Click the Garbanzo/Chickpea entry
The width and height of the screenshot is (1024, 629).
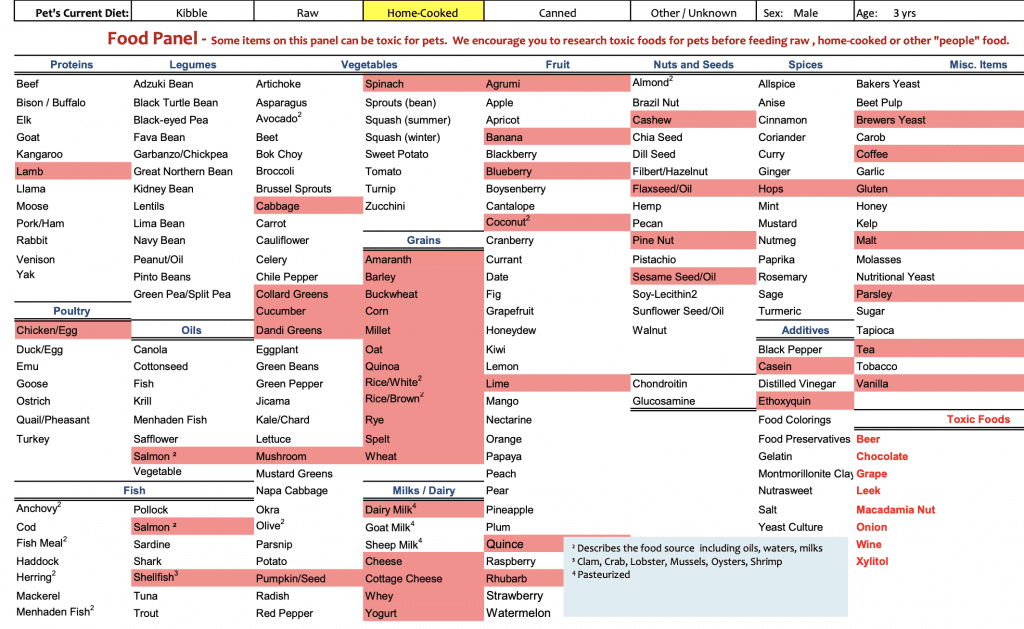pyautogui.click(x=181, y=154)
